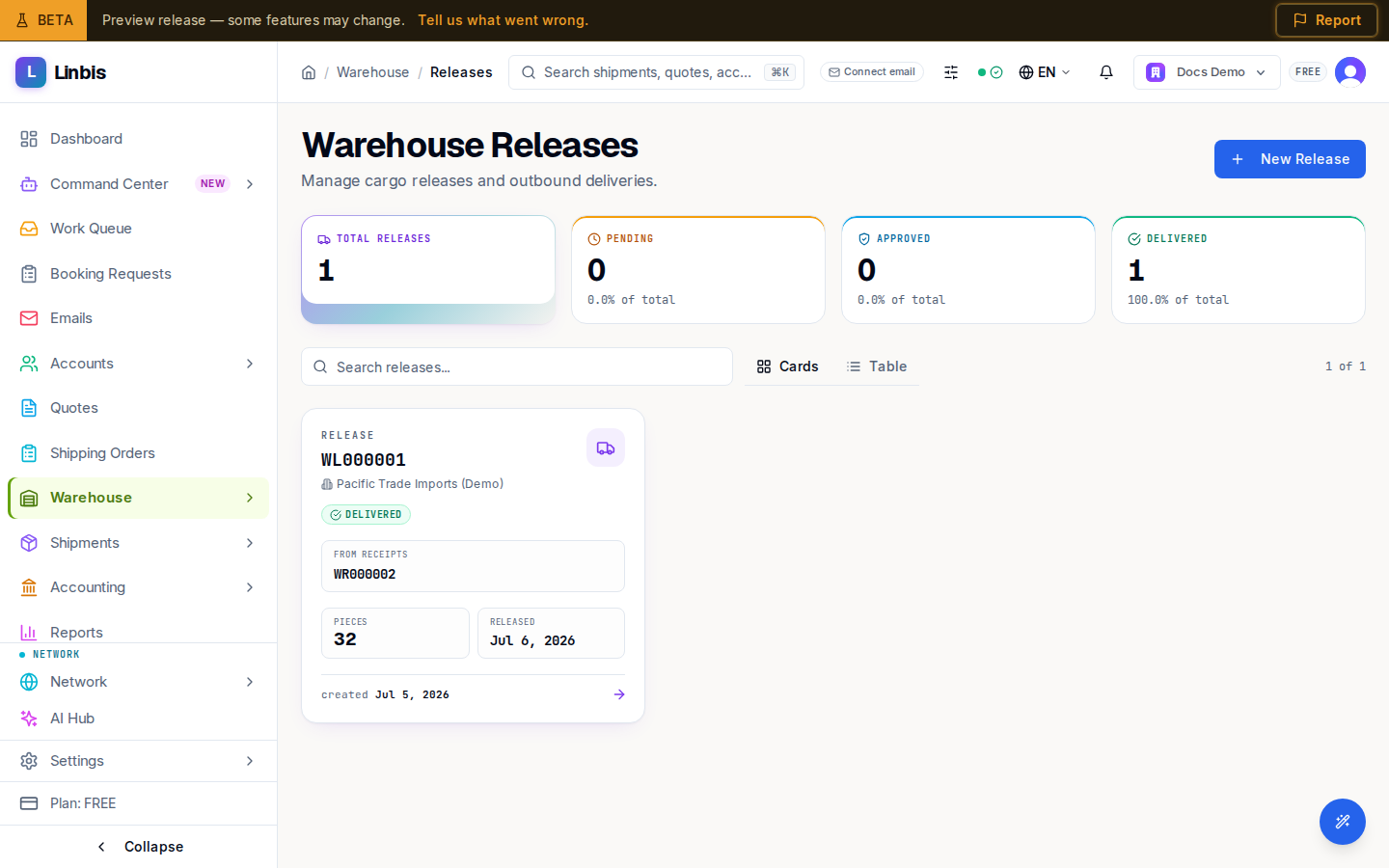This screenshot has width=1389, height=868.
Task: Open the Docs Demo workspace dropdown
Action: pos(1207,72)
